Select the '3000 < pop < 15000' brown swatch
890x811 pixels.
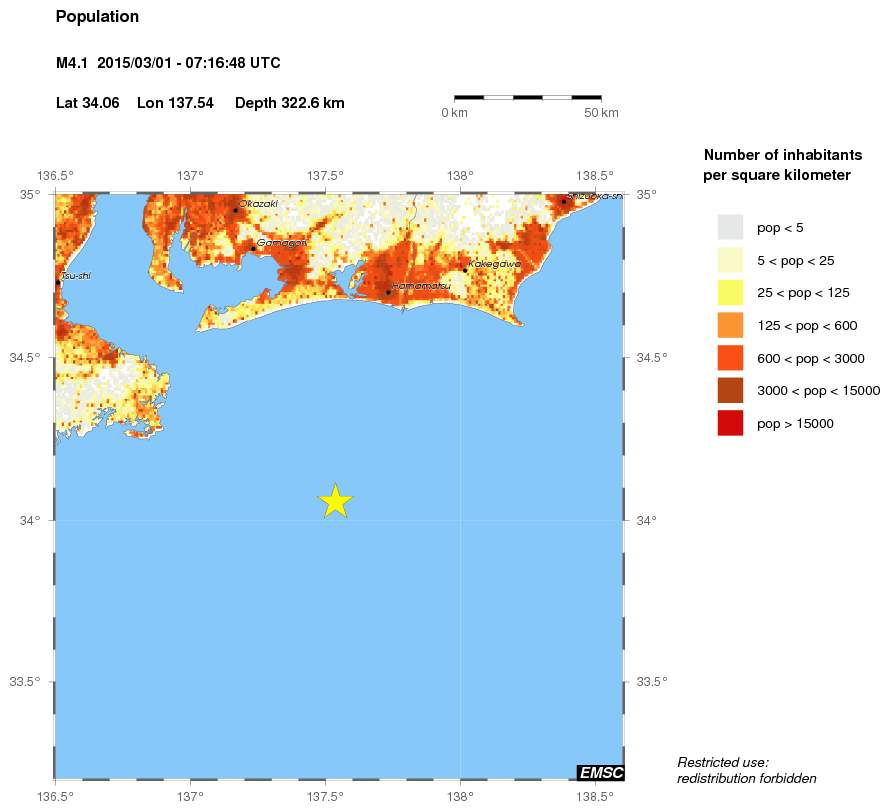[730, 390]
